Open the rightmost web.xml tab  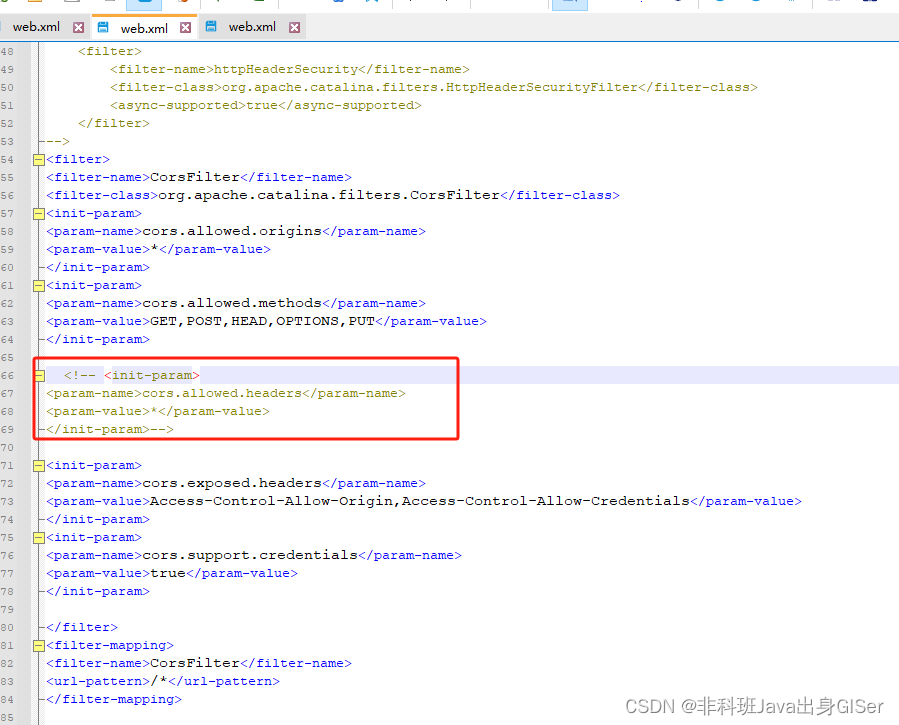coord(252,27)
